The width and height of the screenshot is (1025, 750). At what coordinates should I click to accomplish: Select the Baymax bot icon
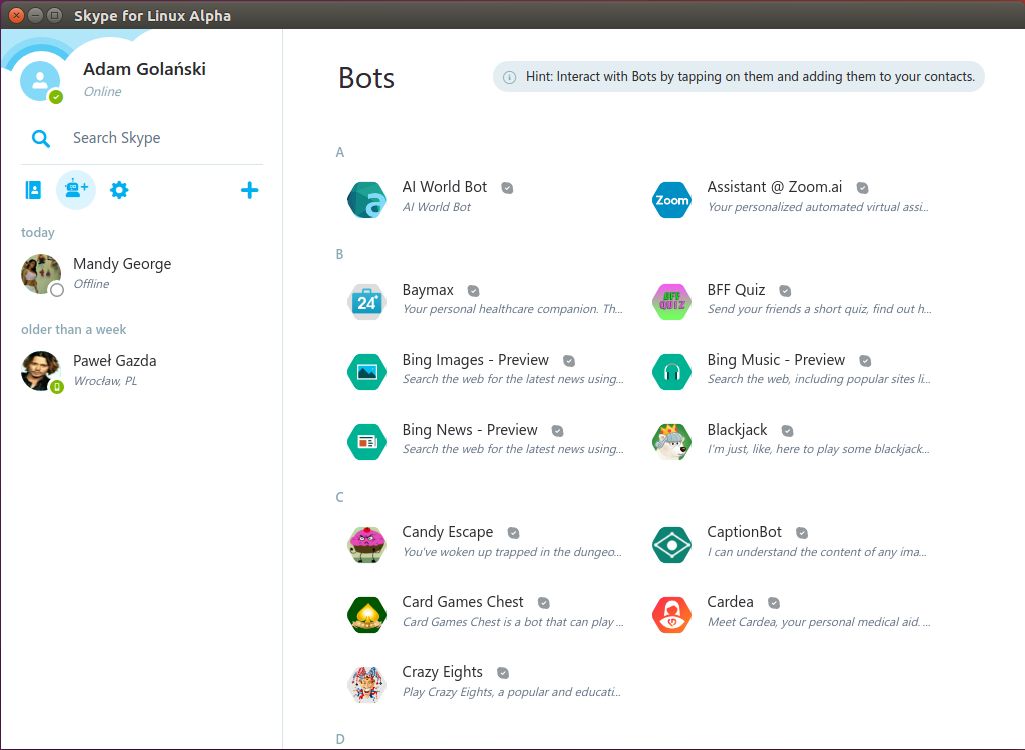pyautogui.click(x=366, y=301)
